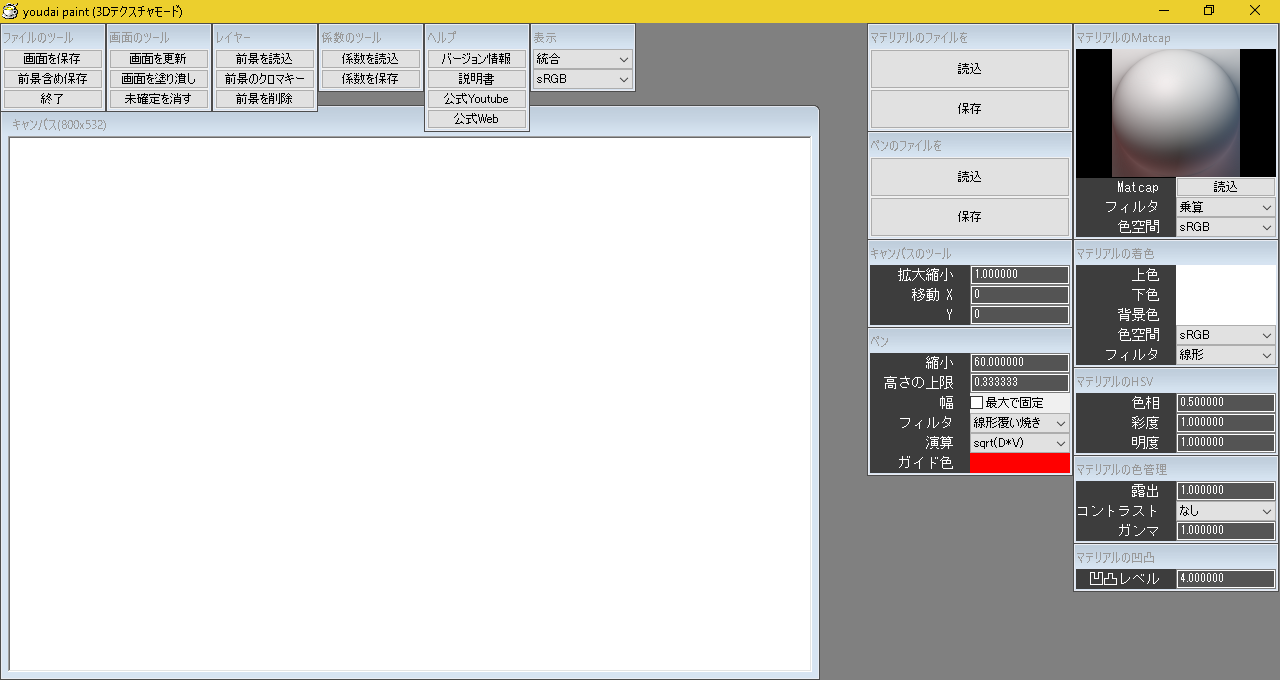Open the 統合 display dropdown
This screenshot has width=1280, height=680.
click(582, 59)
